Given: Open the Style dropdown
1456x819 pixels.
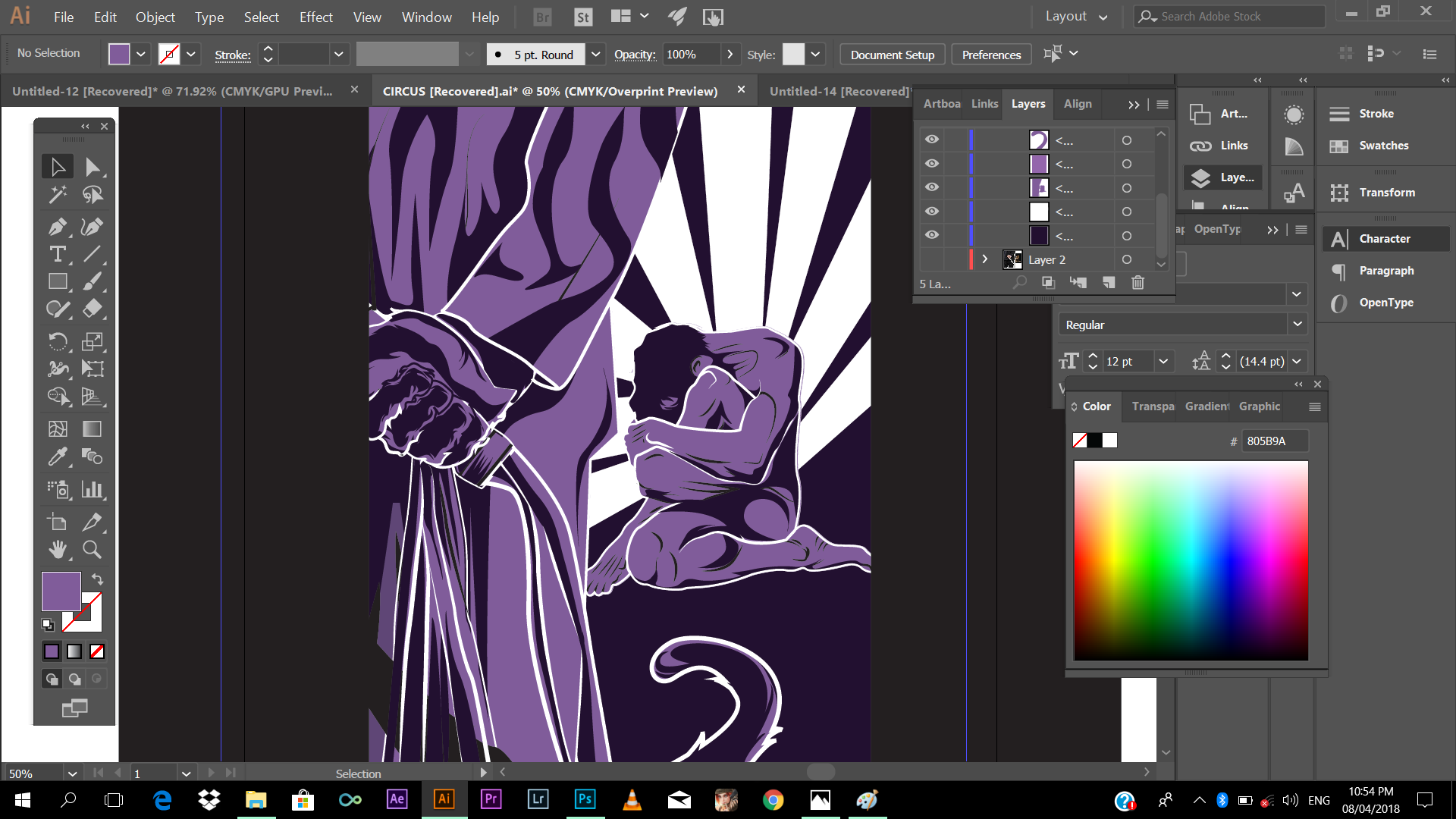Looking at the screenshot, I should coord(815,55).
